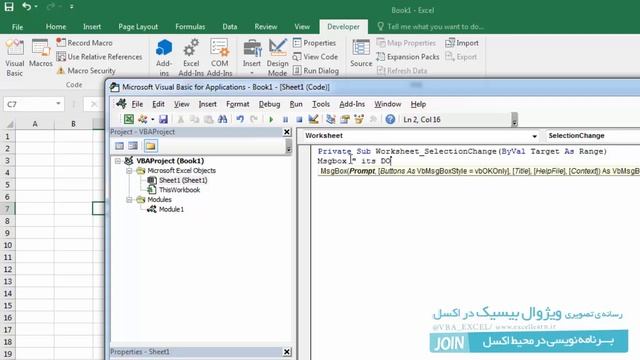Close the Project - VBAProject pane
Image resolution: width=640 pixels, height=360 pixels.
pos(287,132)
